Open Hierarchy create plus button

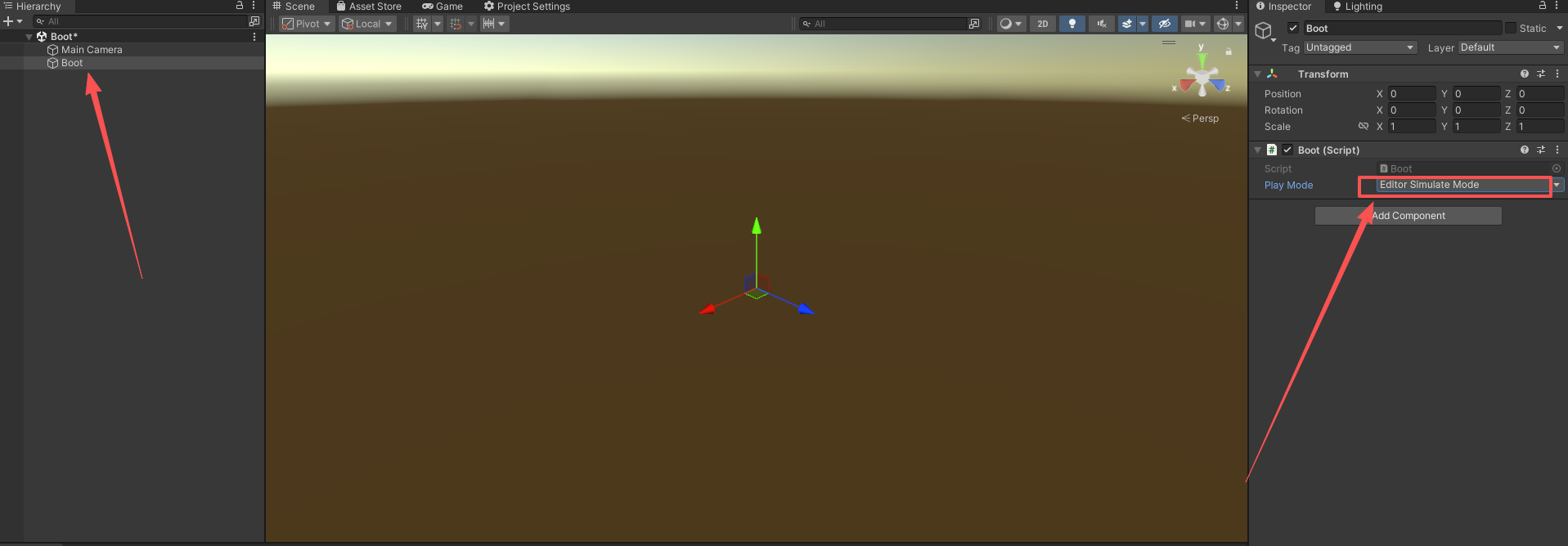click(12, 21)
